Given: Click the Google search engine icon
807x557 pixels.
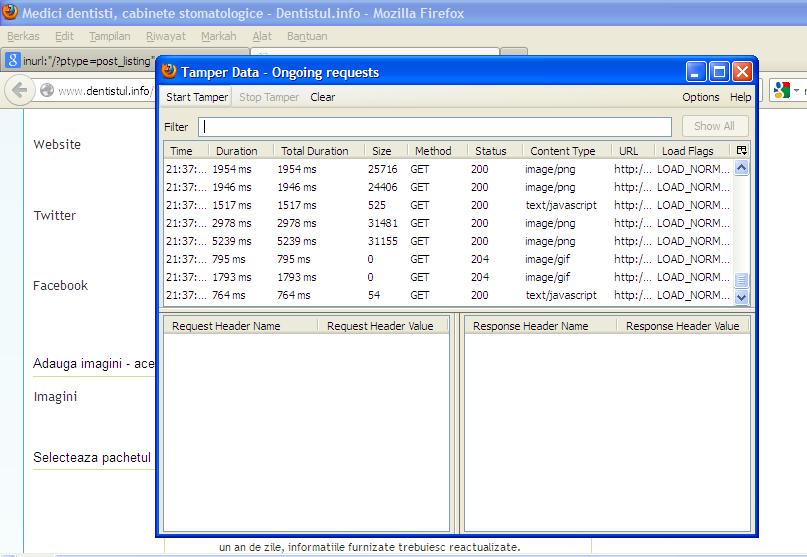Looking at the screenshot, I should tap(782, 91).
